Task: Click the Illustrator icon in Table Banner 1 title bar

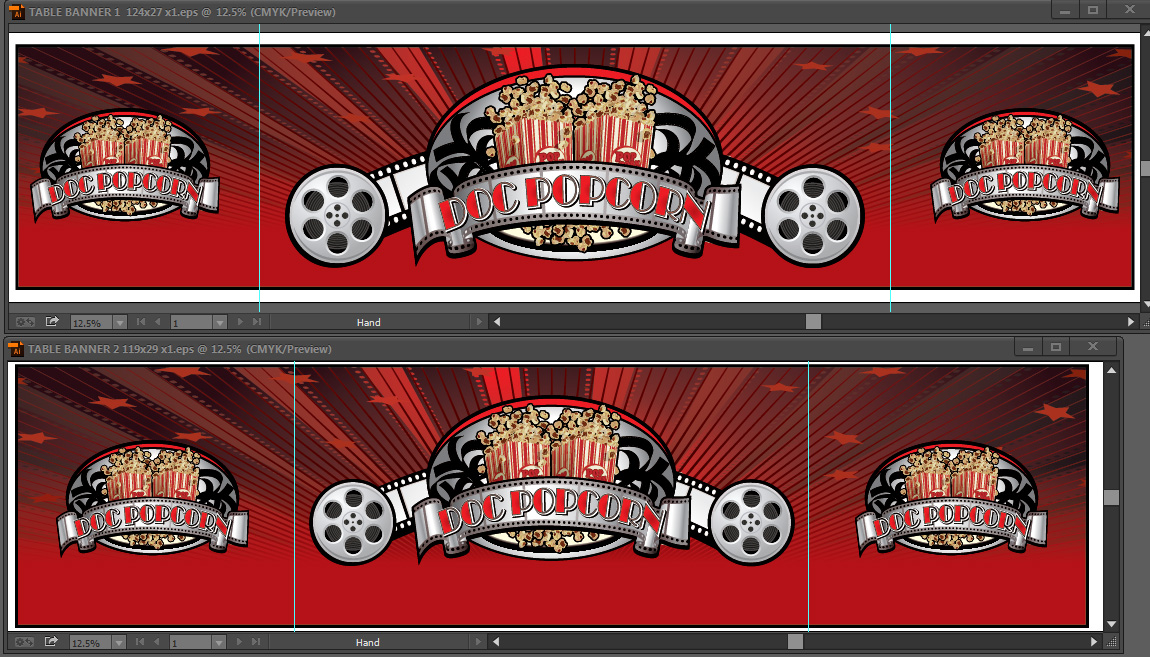Action: coord(15,11)
